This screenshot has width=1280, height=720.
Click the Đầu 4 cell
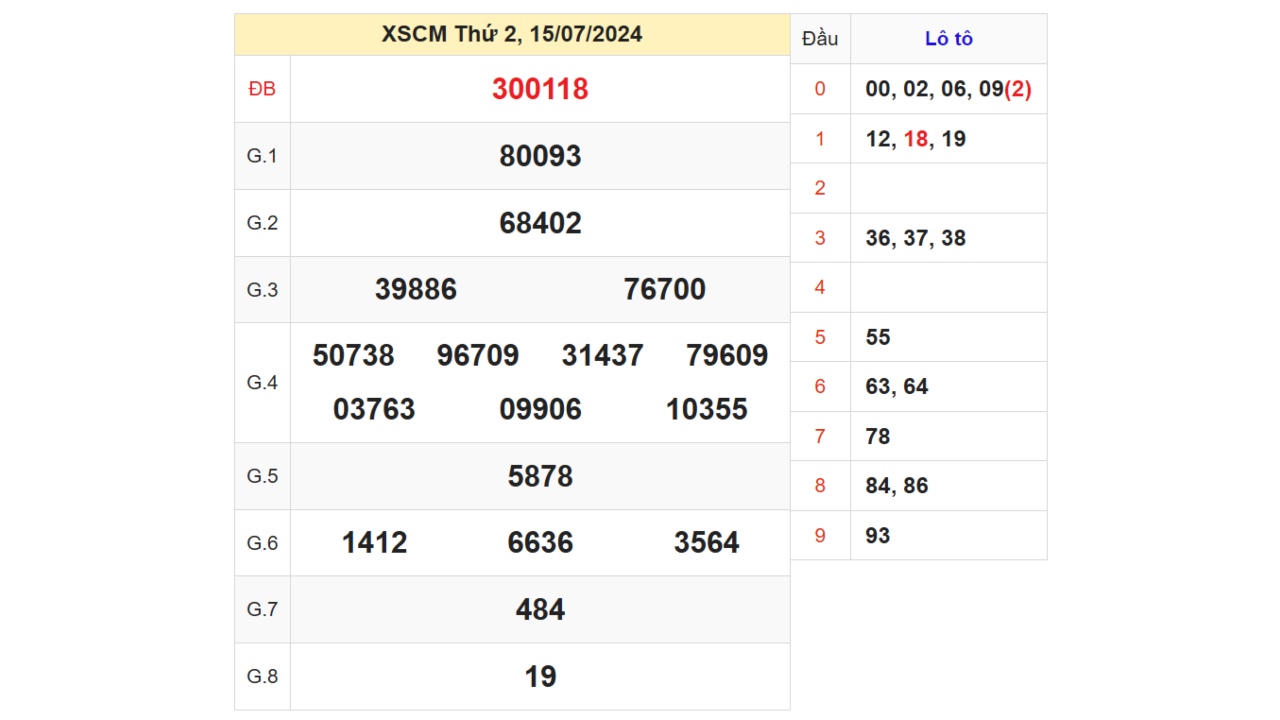[x=820, y=287]
